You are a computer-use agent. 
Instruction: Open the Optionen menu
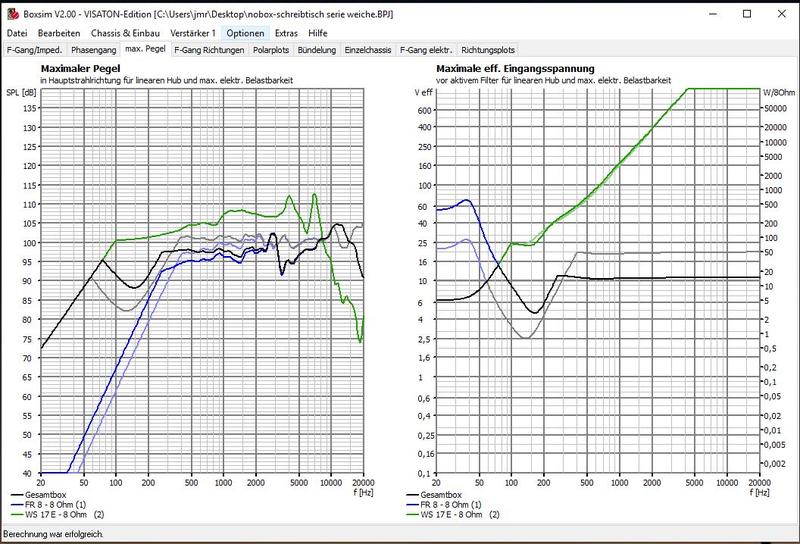tap(245, 33)
